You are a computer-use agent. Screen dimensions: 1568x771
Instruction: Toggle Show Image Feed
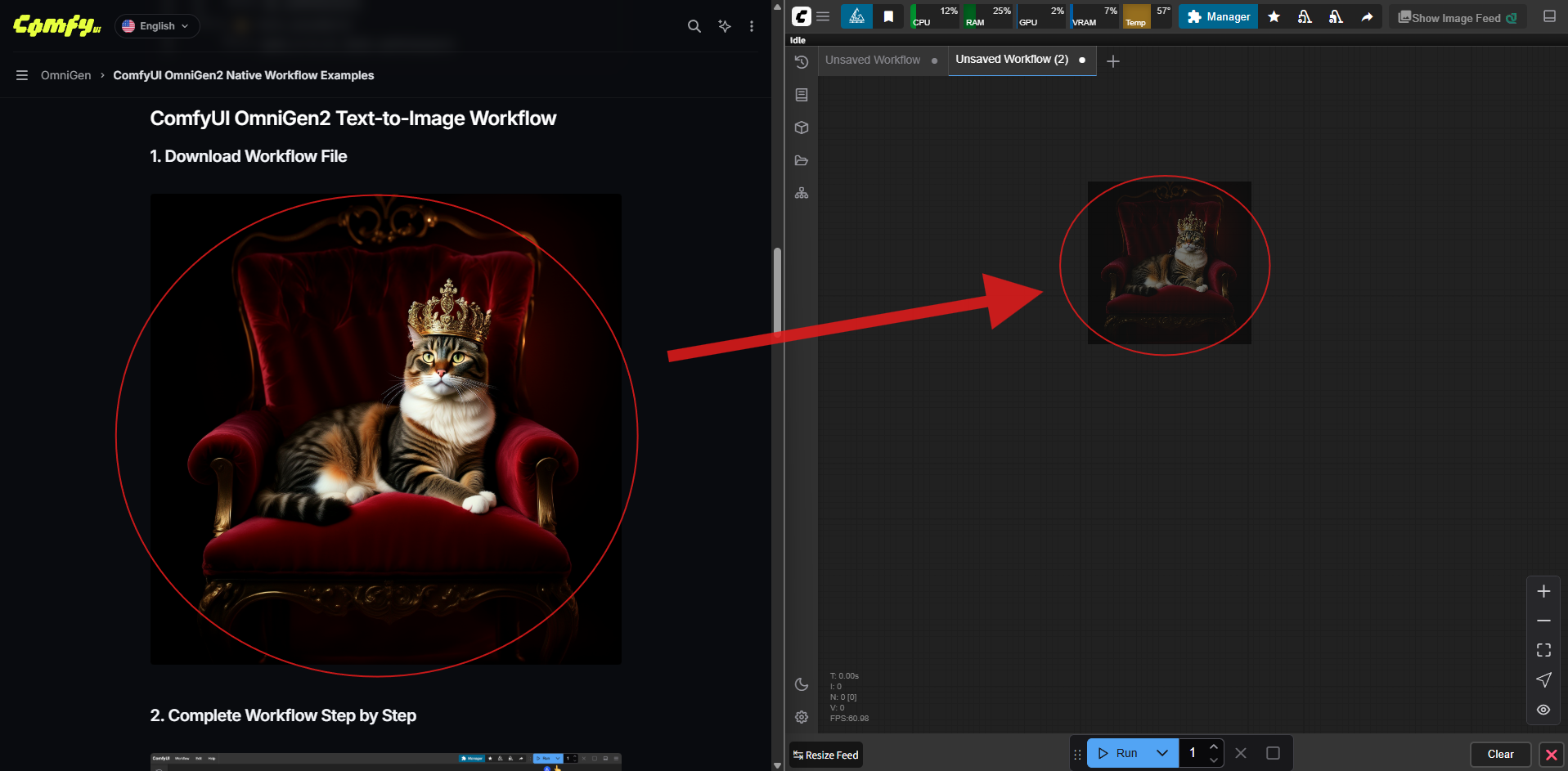coord(1458,17)
